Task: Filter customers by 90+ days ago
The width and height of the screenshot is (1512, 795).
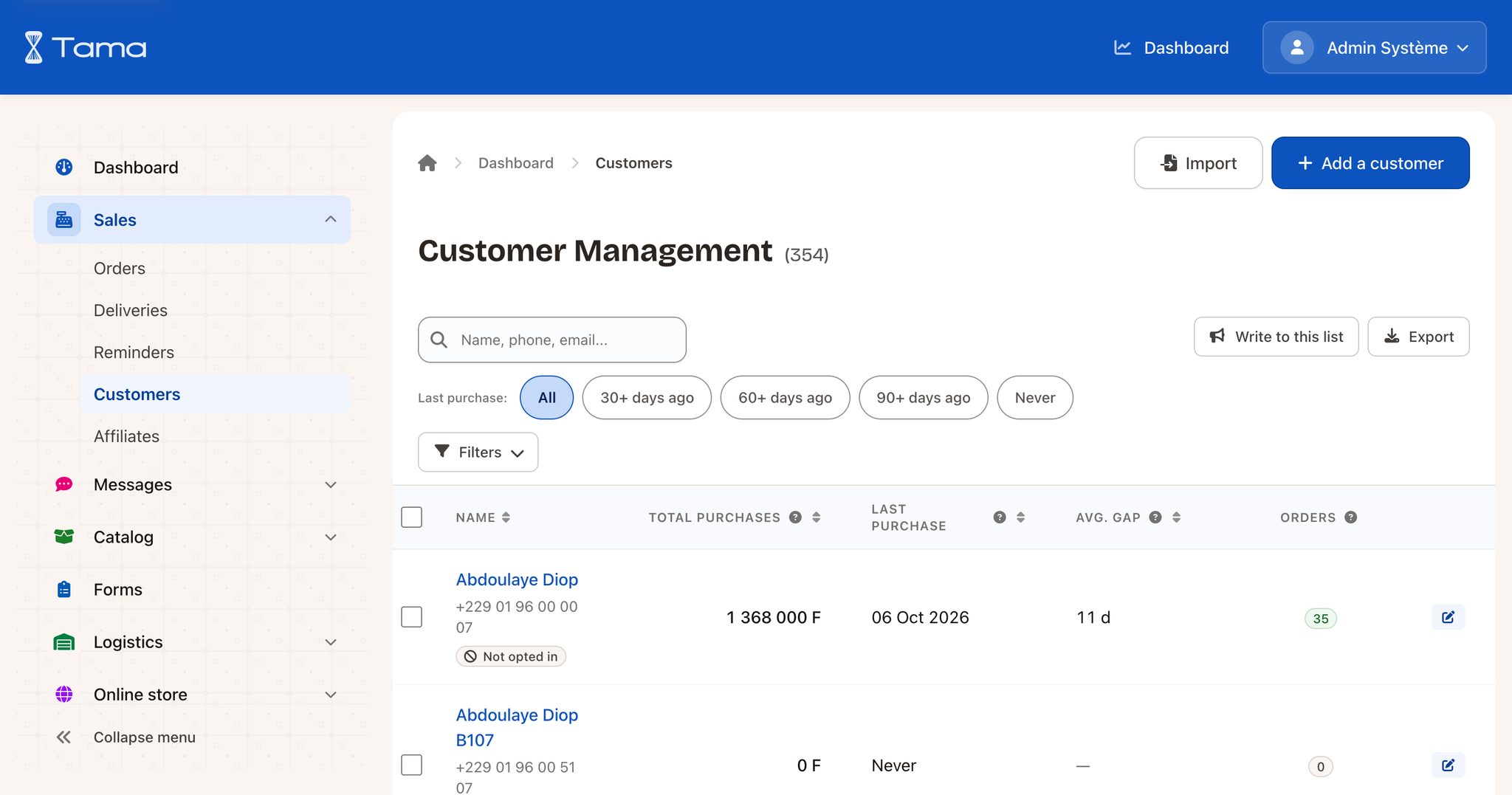Action: point(924,398)
